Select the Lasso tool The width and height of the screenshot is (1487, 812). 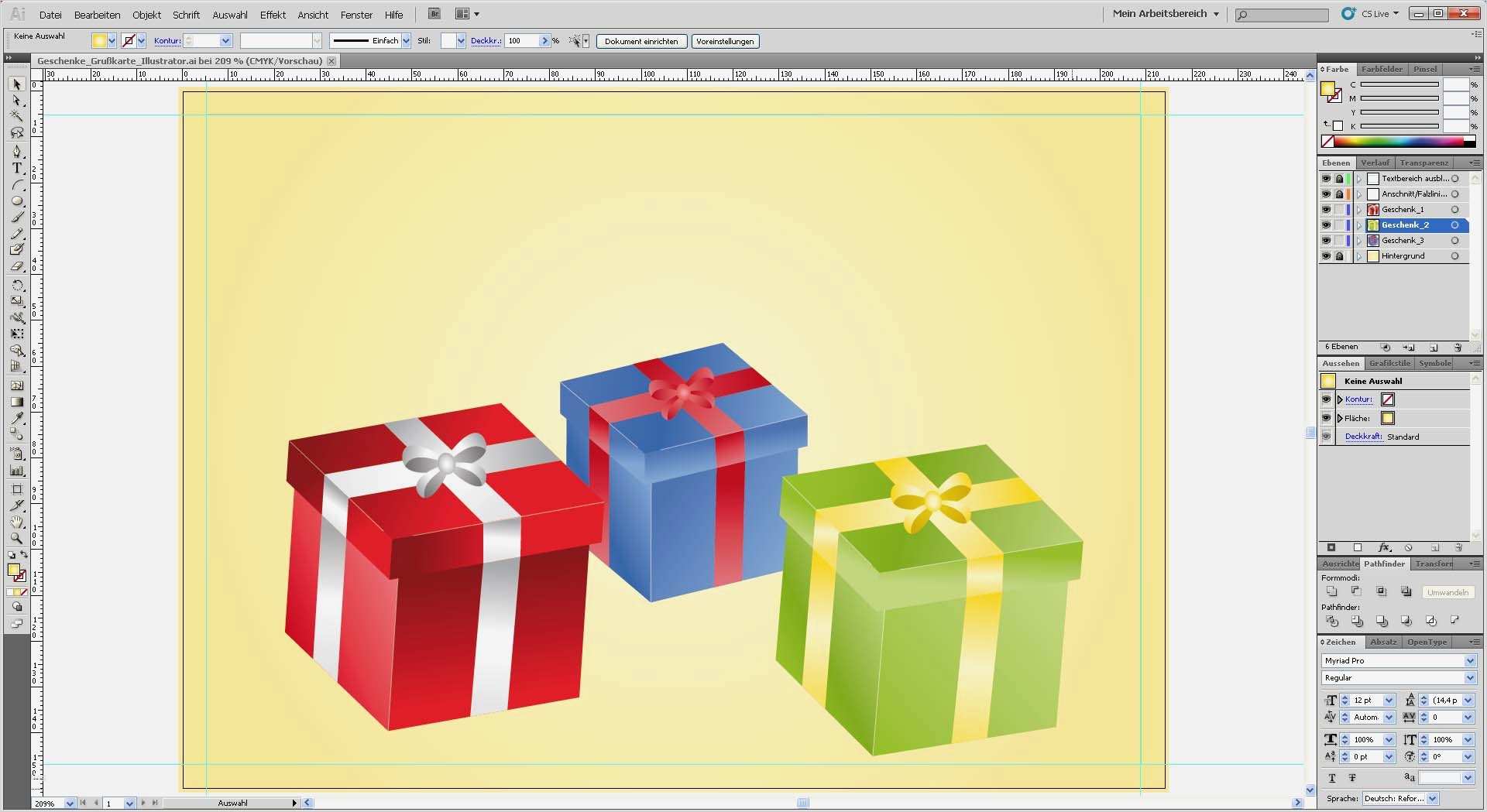(17, 133)
